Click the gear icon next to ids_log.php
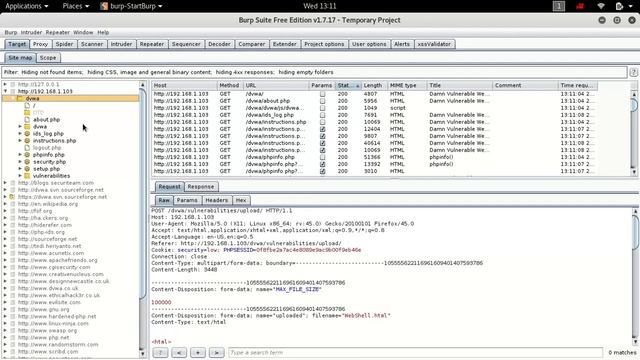This screenshot has height=360, width=640. tap(27, 133)
